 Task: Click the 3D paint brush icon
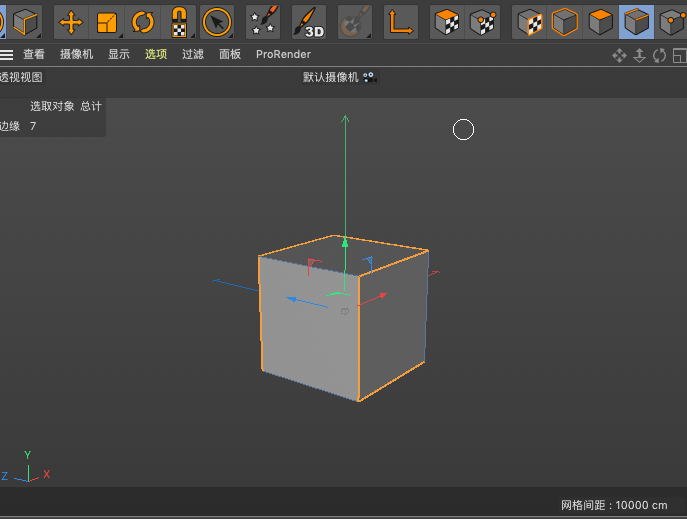[309, 22]
